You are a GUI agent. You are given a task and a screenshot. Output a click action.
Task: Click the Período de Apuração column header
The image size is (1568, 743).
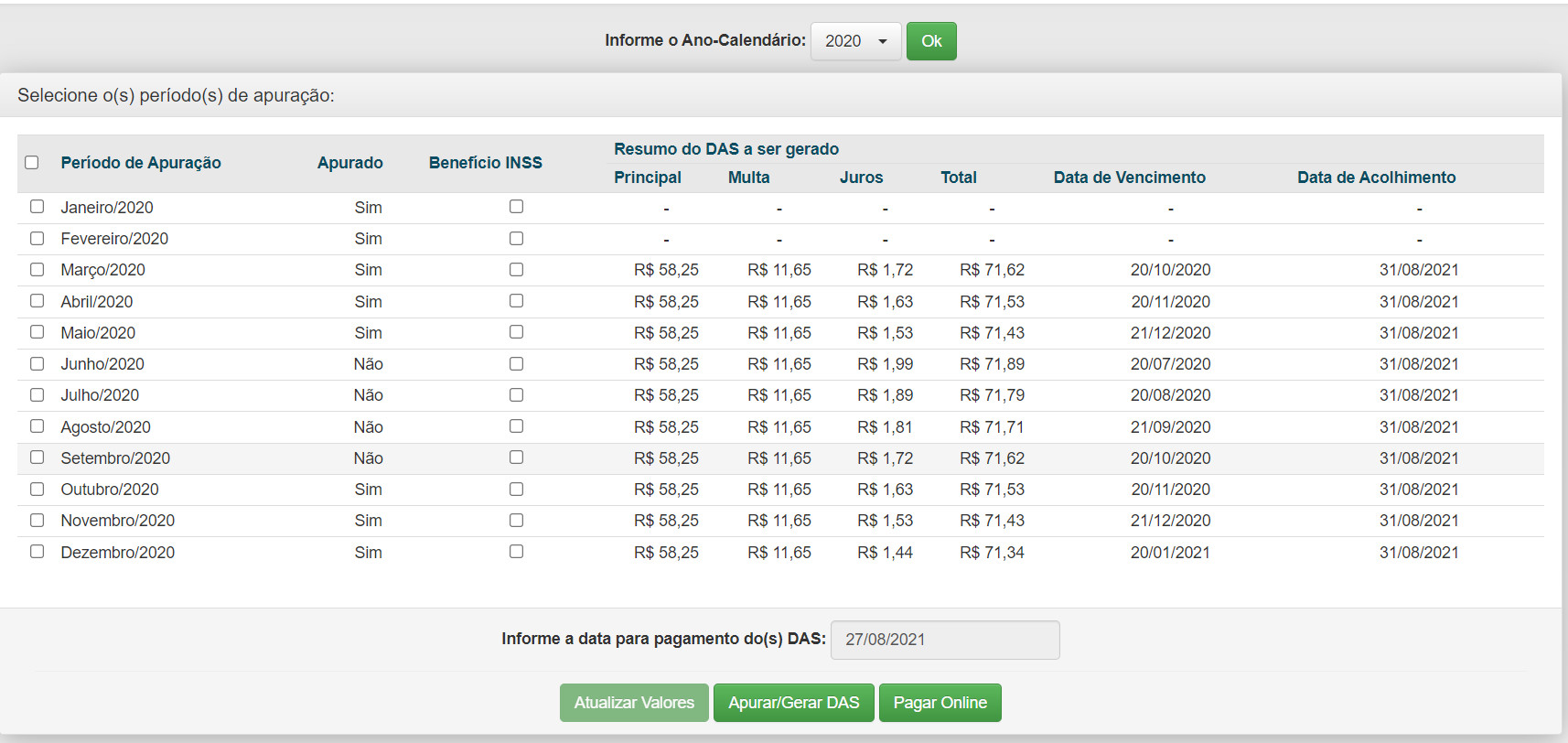tap(141, 163)
